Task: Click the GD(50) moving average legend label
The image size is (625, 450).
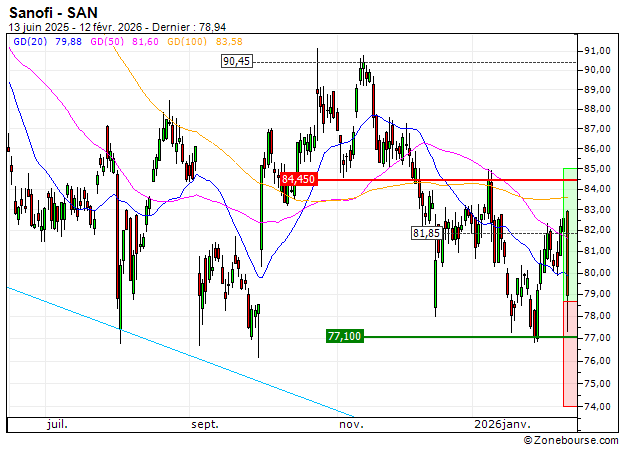Action: (107, 41)
